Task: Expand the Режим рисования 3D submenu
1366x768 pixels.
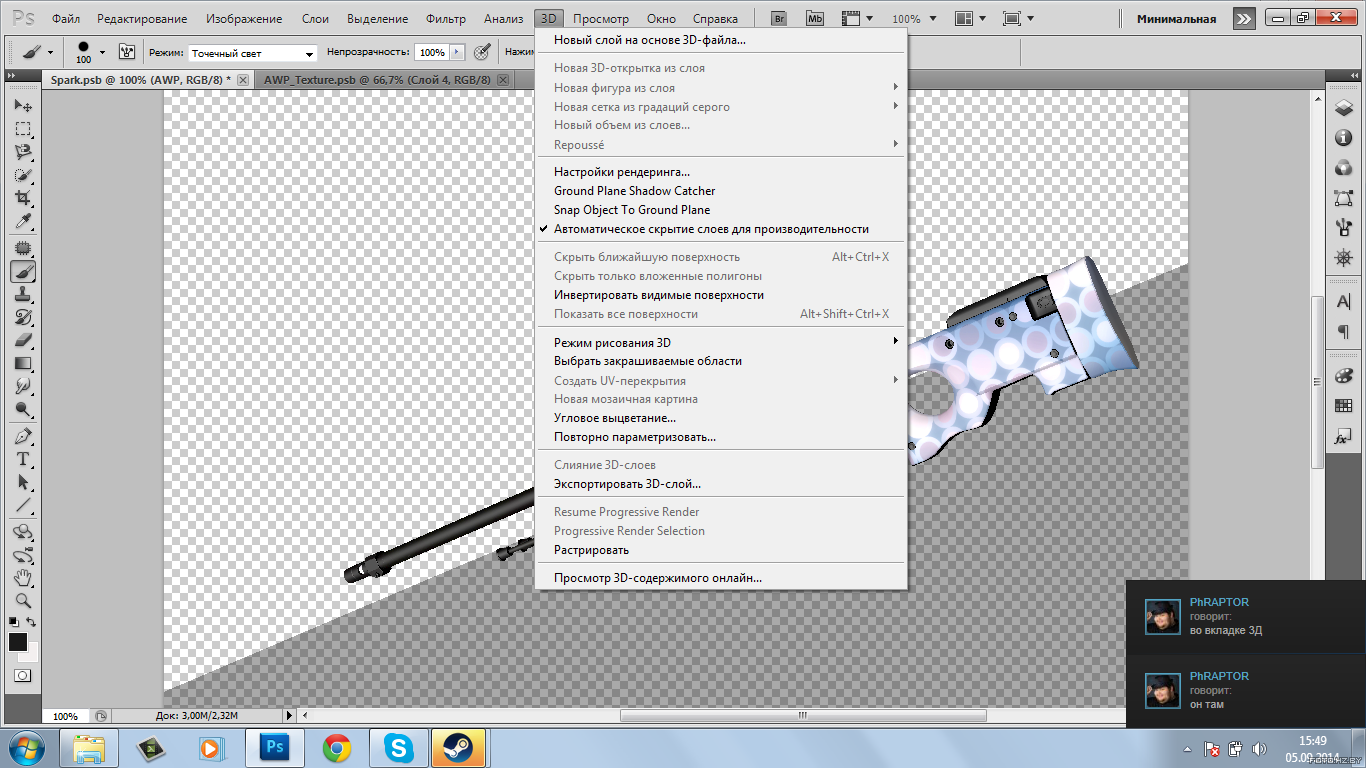Action: [x=720, y=342]
